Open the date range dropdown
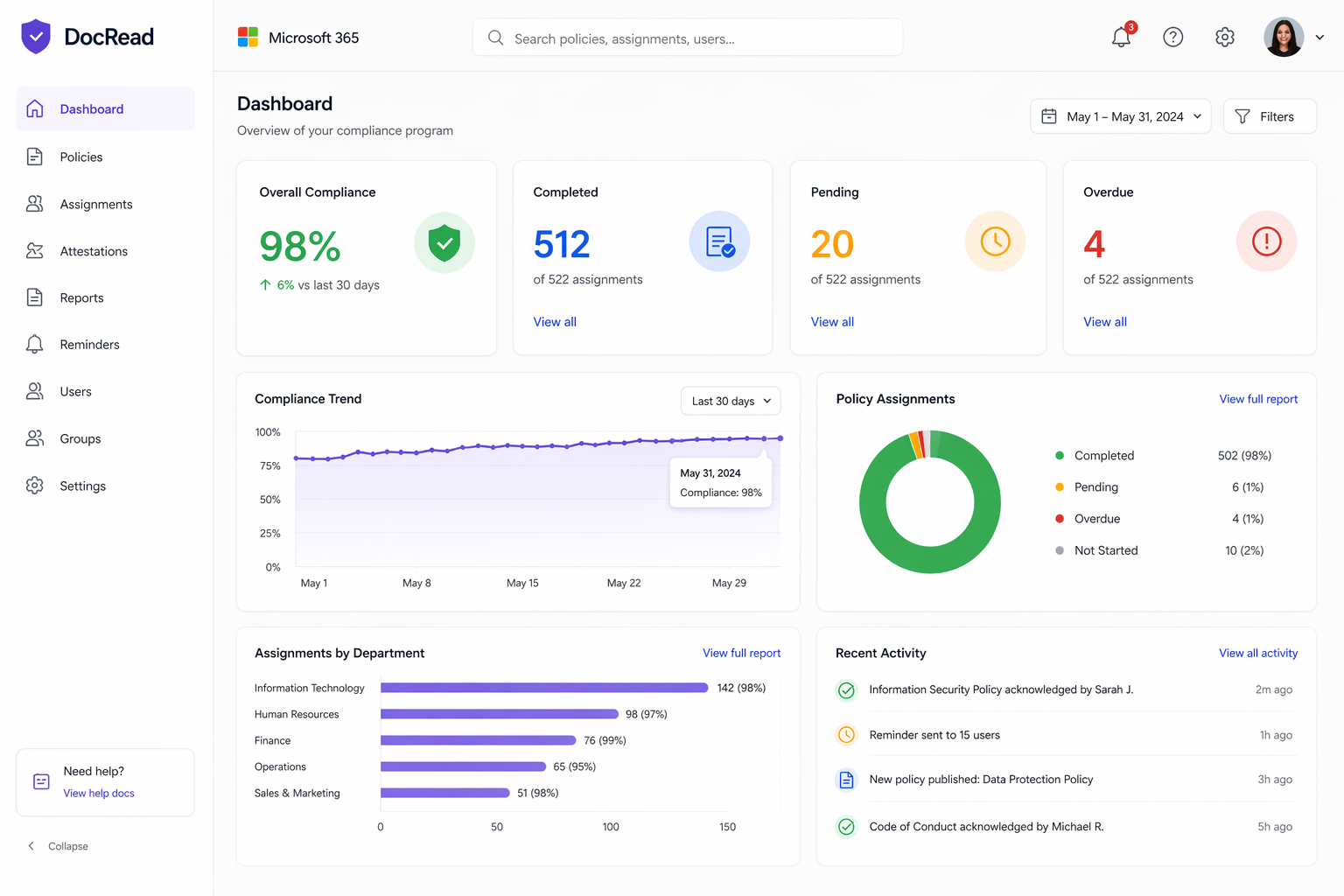Image resolution: width=1344 pixels, height=896 pixels. pos(1120,116)
